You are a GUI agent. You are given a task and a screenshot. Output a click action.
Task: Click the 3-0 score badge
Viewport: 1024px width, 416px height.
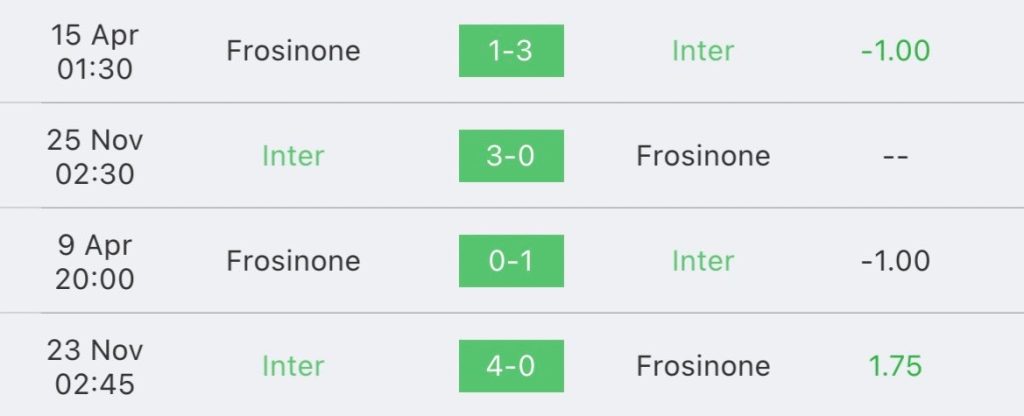point(511,156)
